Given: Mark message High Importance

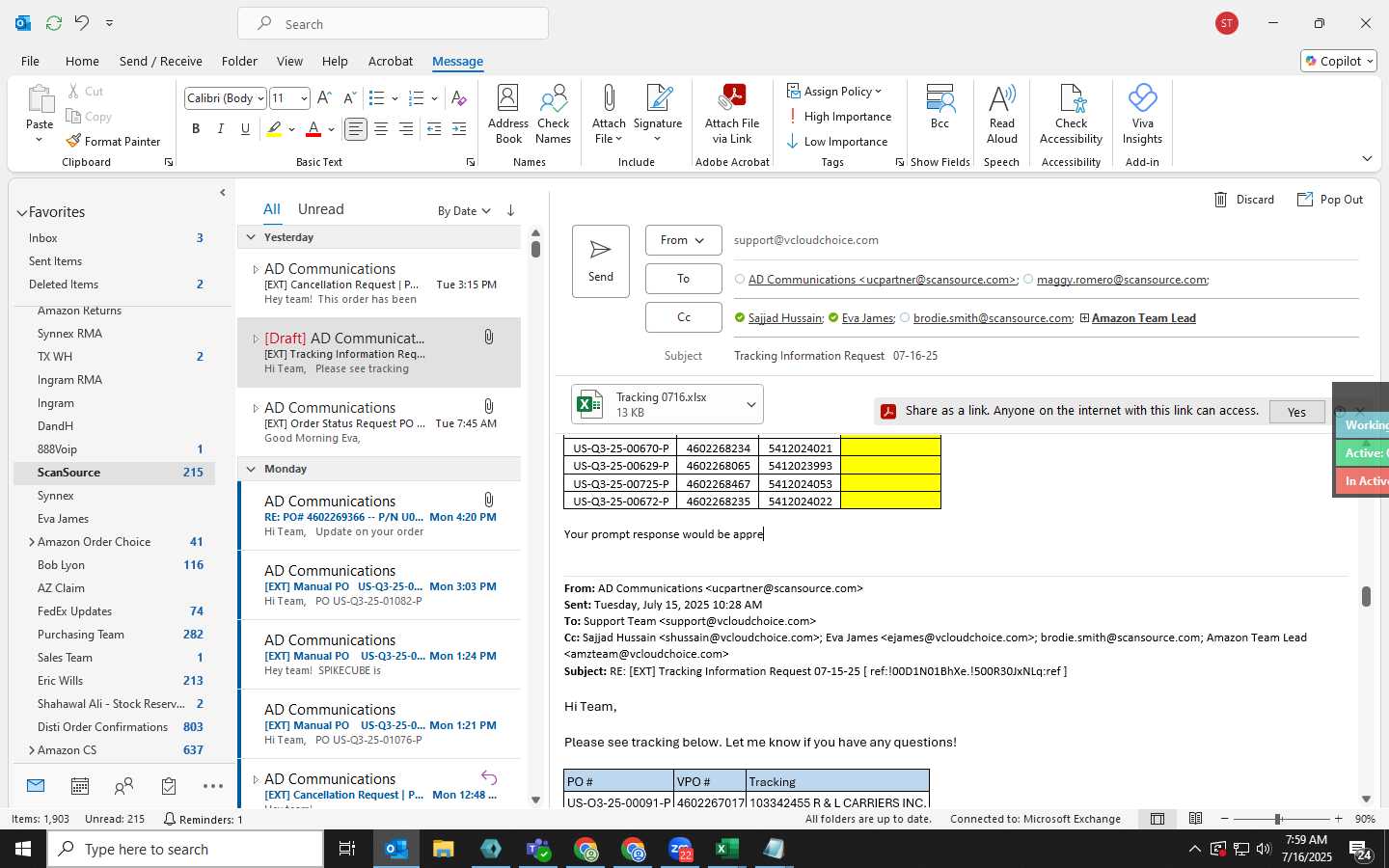Looking at the screenshot, I should click(x=839, y=116).
